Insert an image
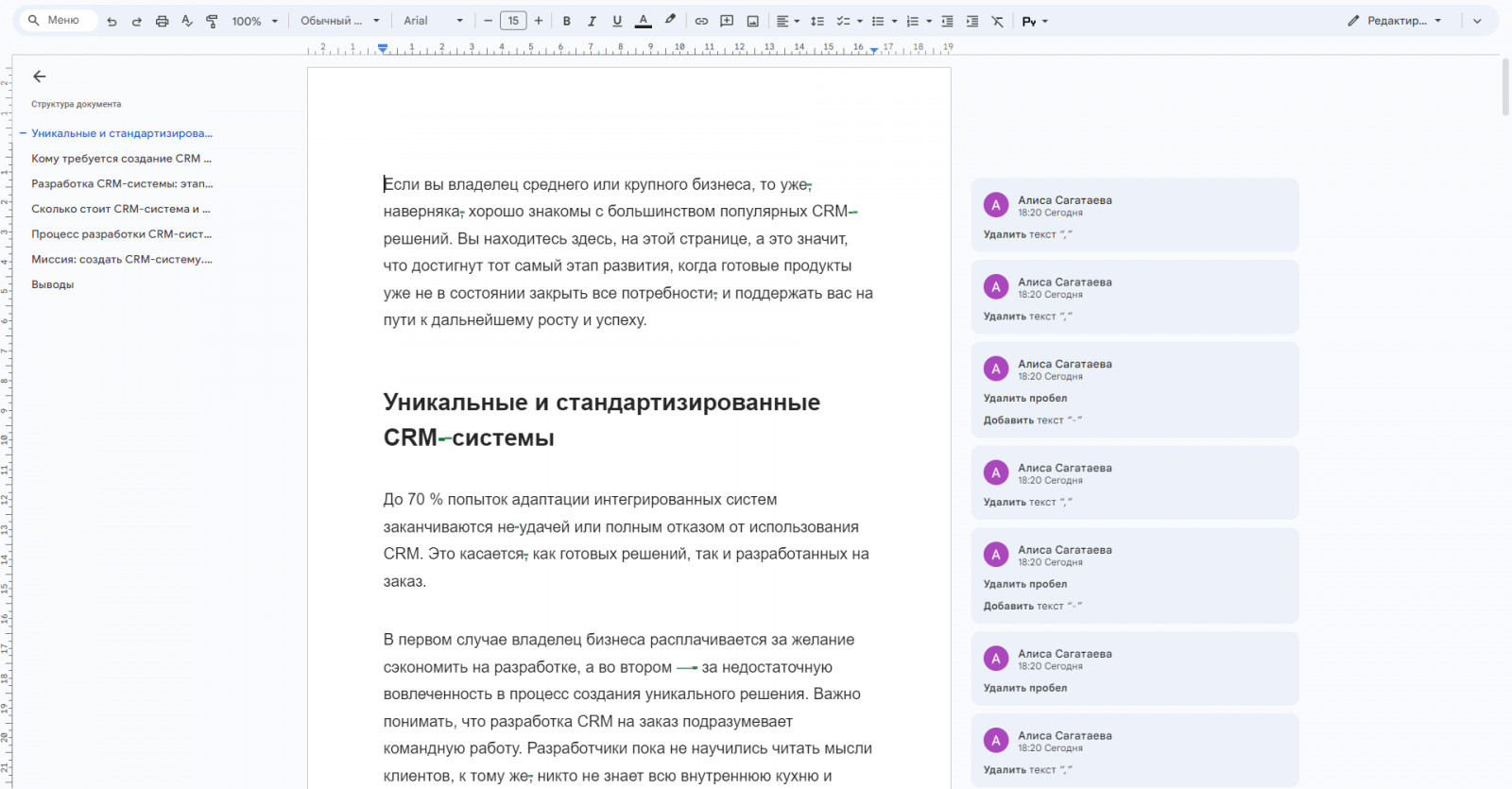The image size is (1512, 789). (x=752, y=21)
